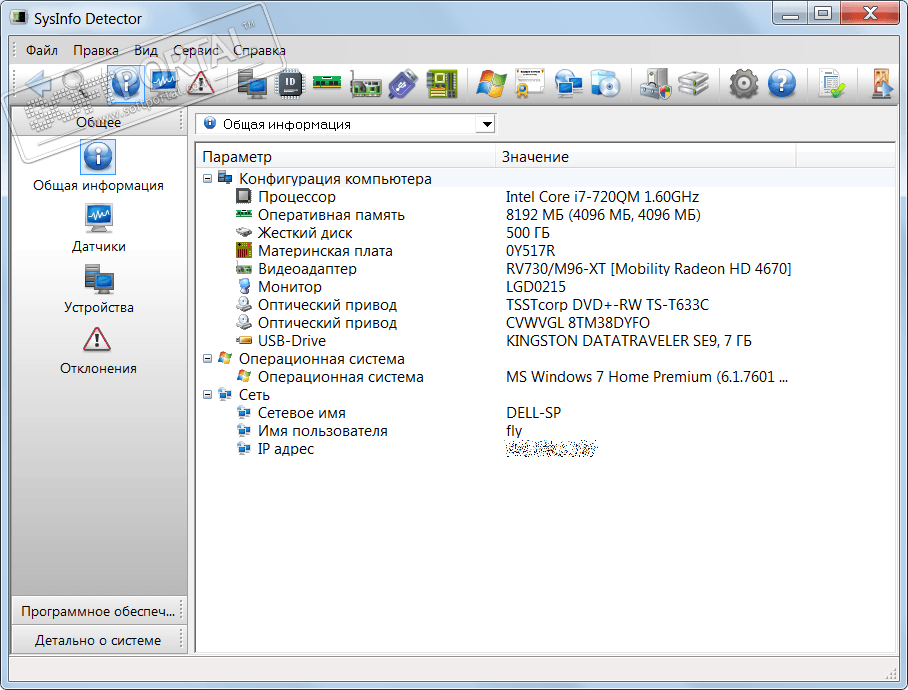
Task: Click the software disc toolbar icon
Action: 606,84
